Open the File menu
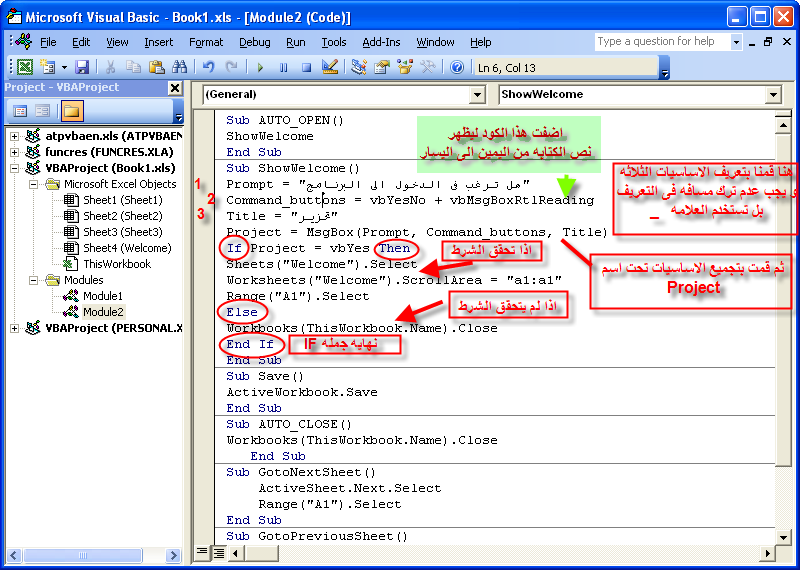Viewport: 800px width, 570px height. (x=48, y=42)
